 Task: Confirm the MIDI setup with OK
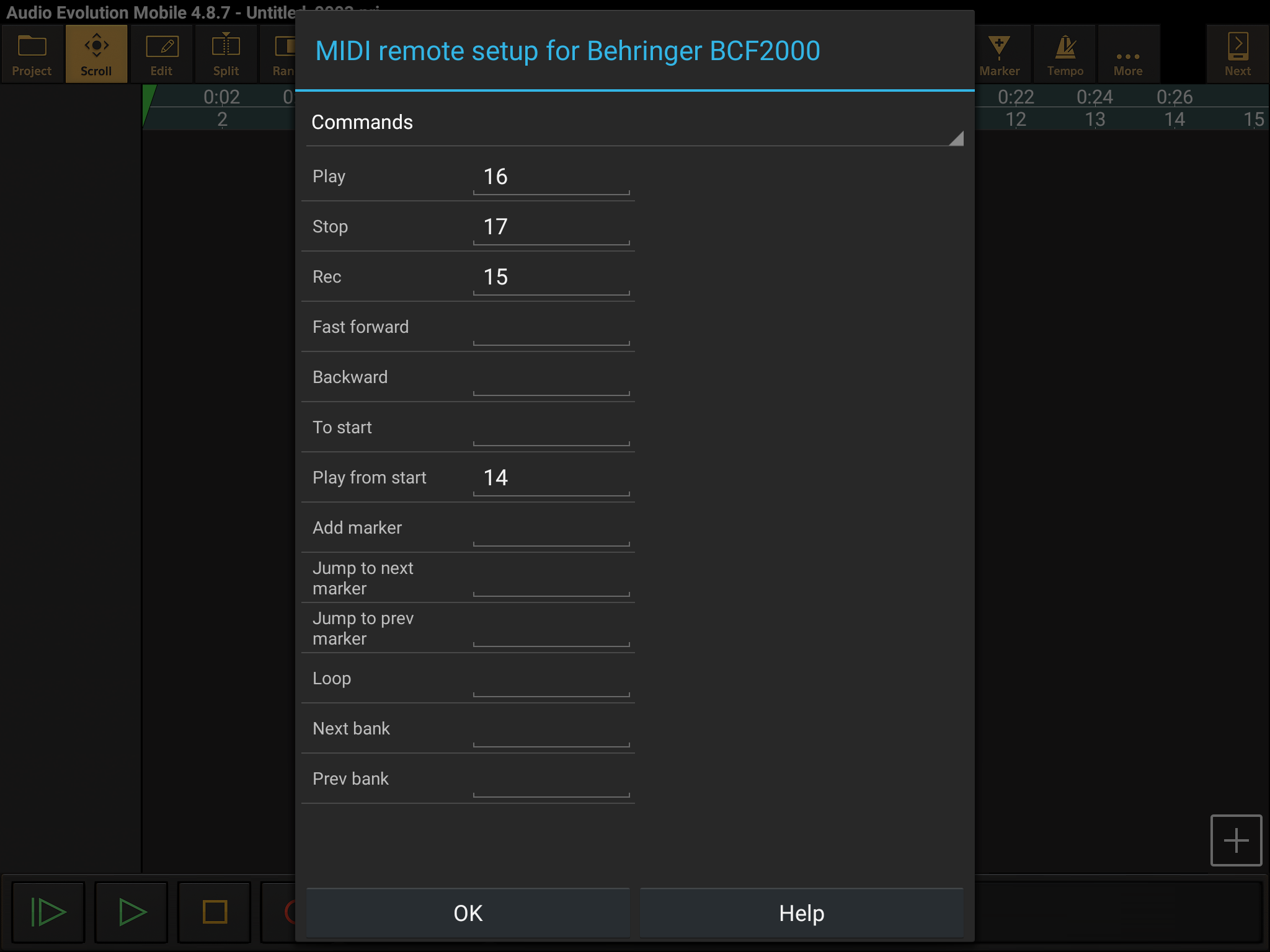coord(468,913)
